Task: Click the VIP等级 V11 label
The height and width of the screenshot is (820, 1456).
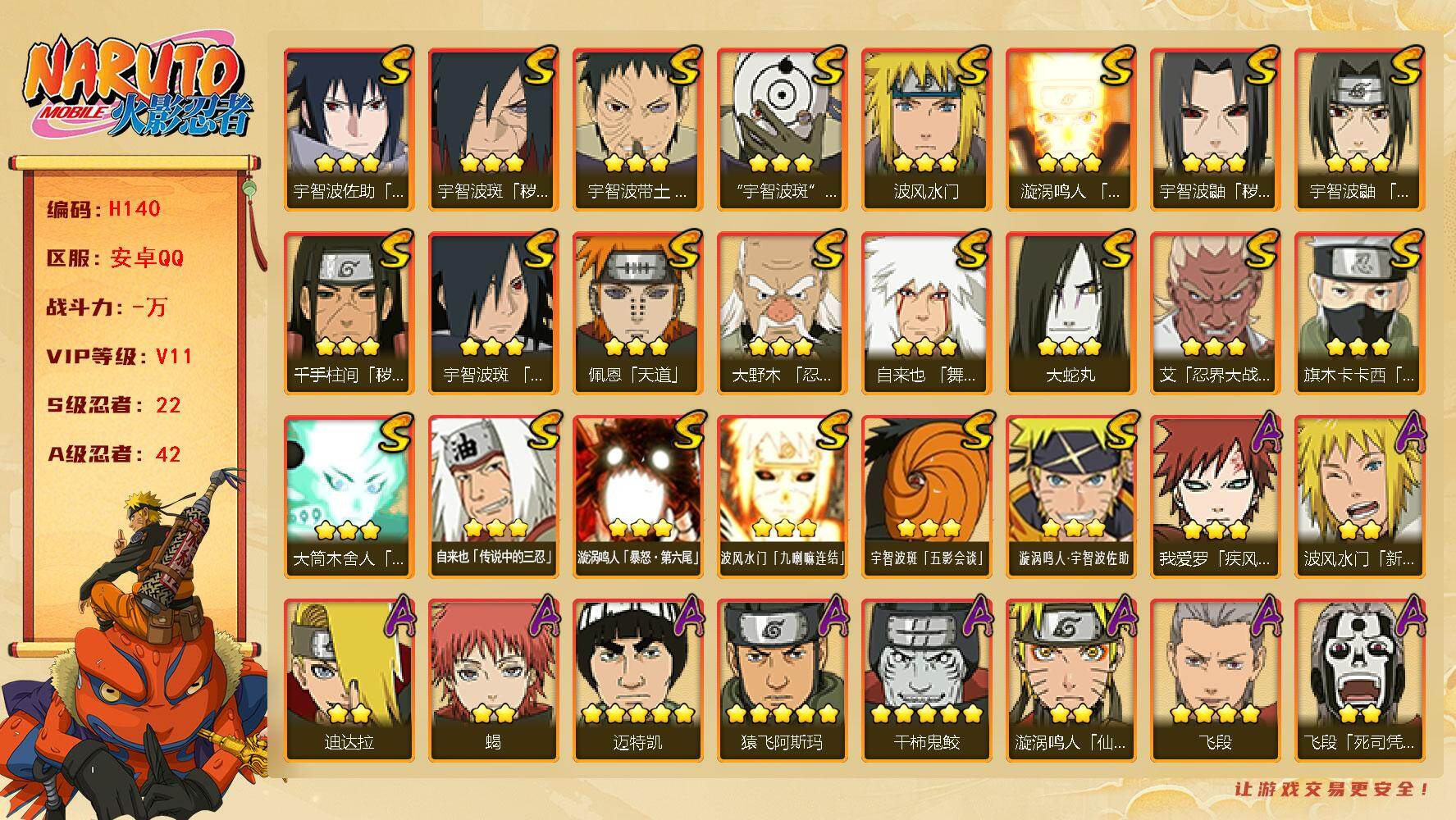Action: [120, 357]
